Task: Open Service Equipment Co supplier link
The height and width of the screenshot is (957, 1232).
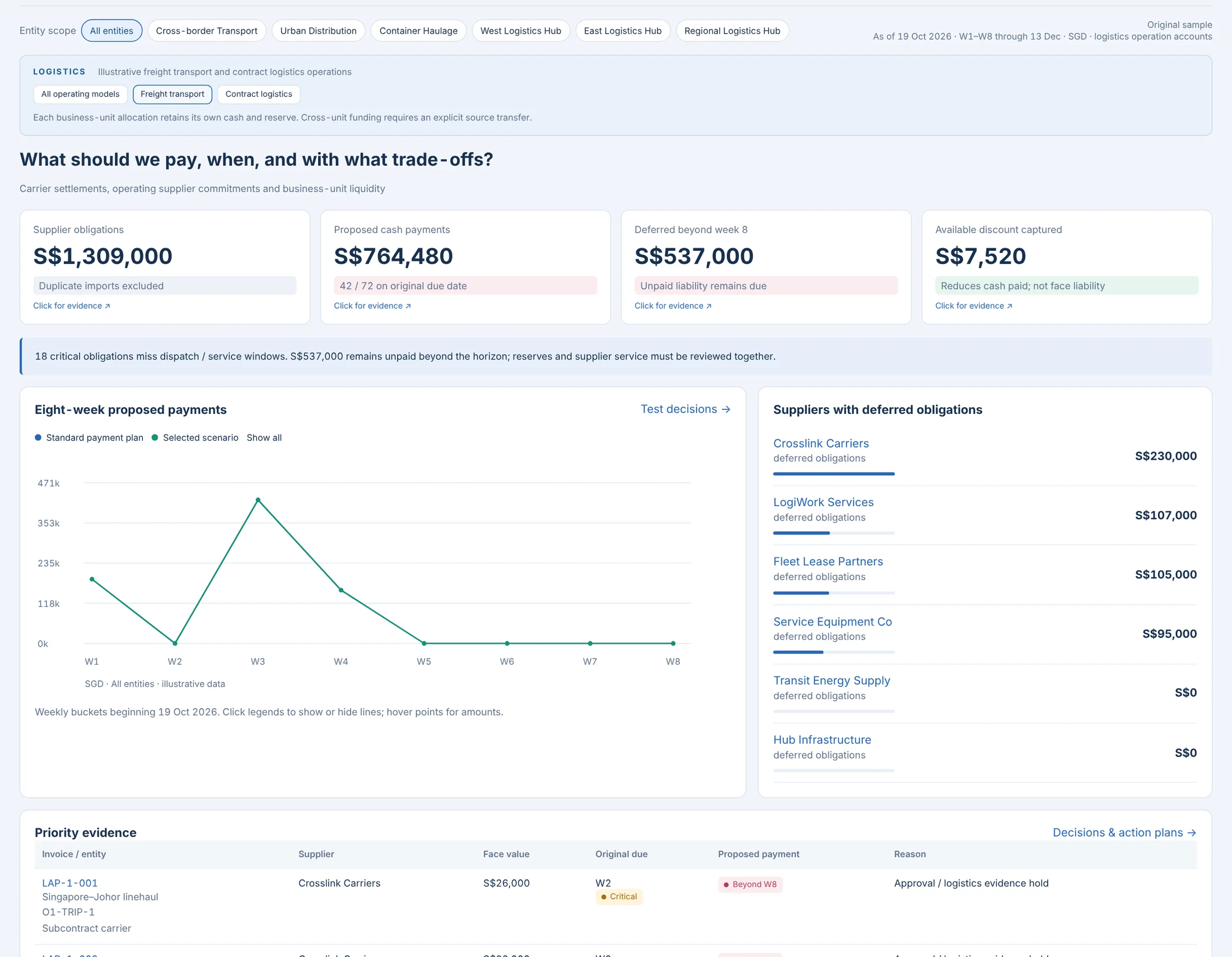Action: (x=832, y=622)
